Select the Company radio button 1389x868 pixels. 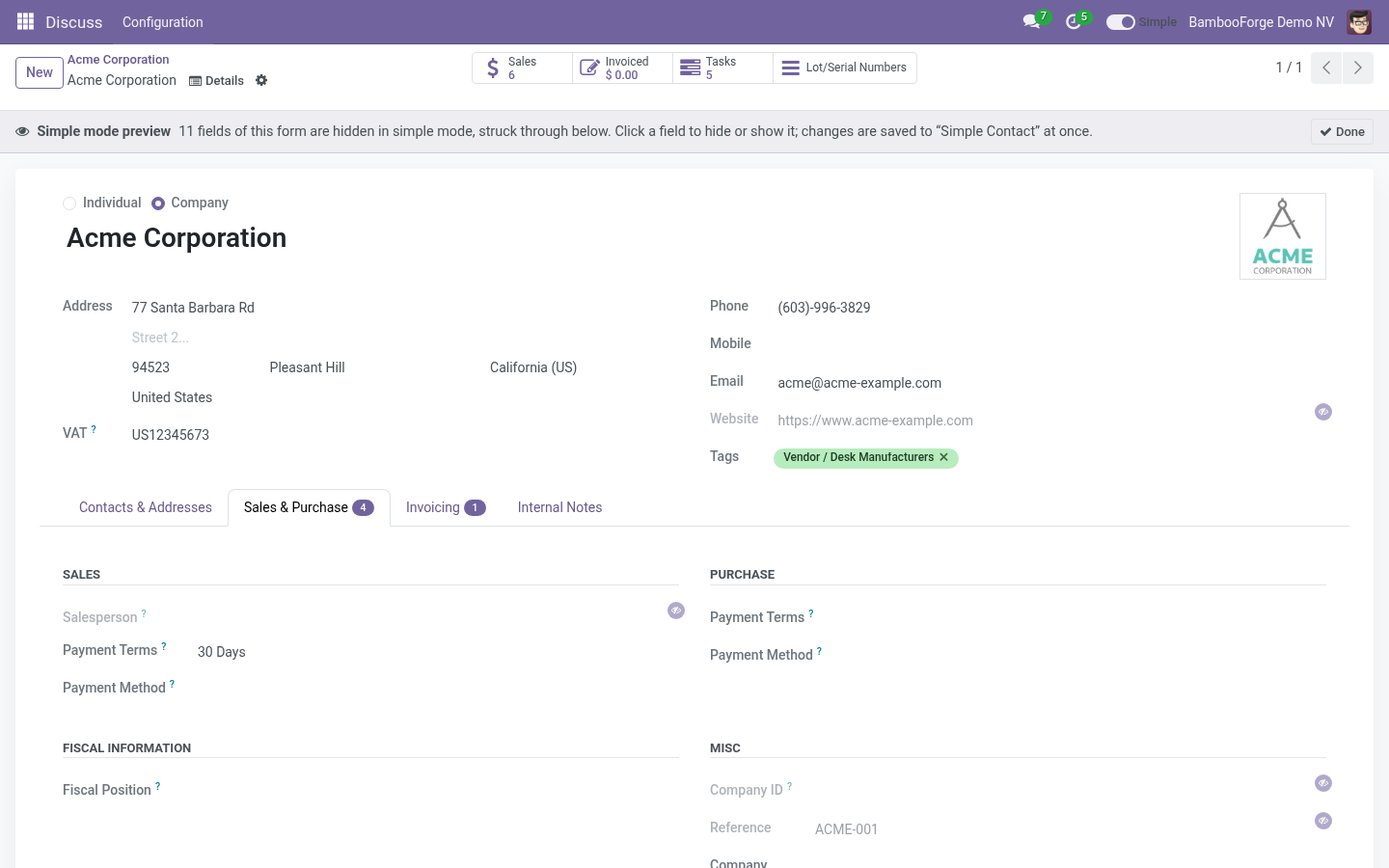pos(158,203)
